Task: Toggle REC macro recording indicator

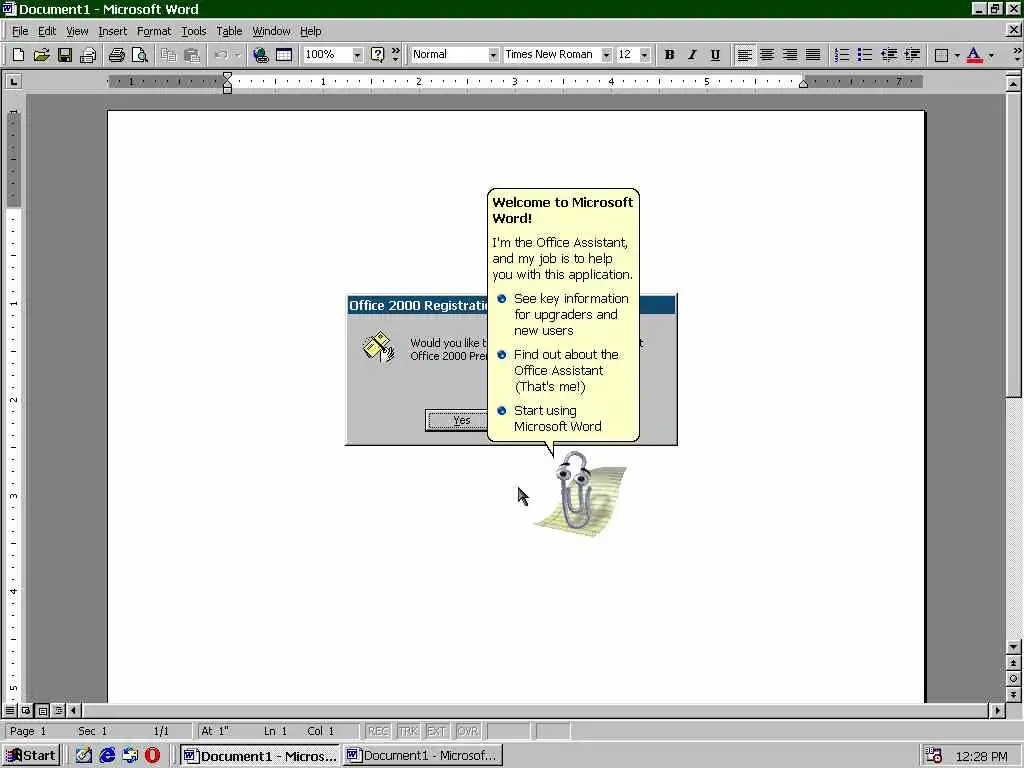Action: pyautogui.click(x=378, y=731)
